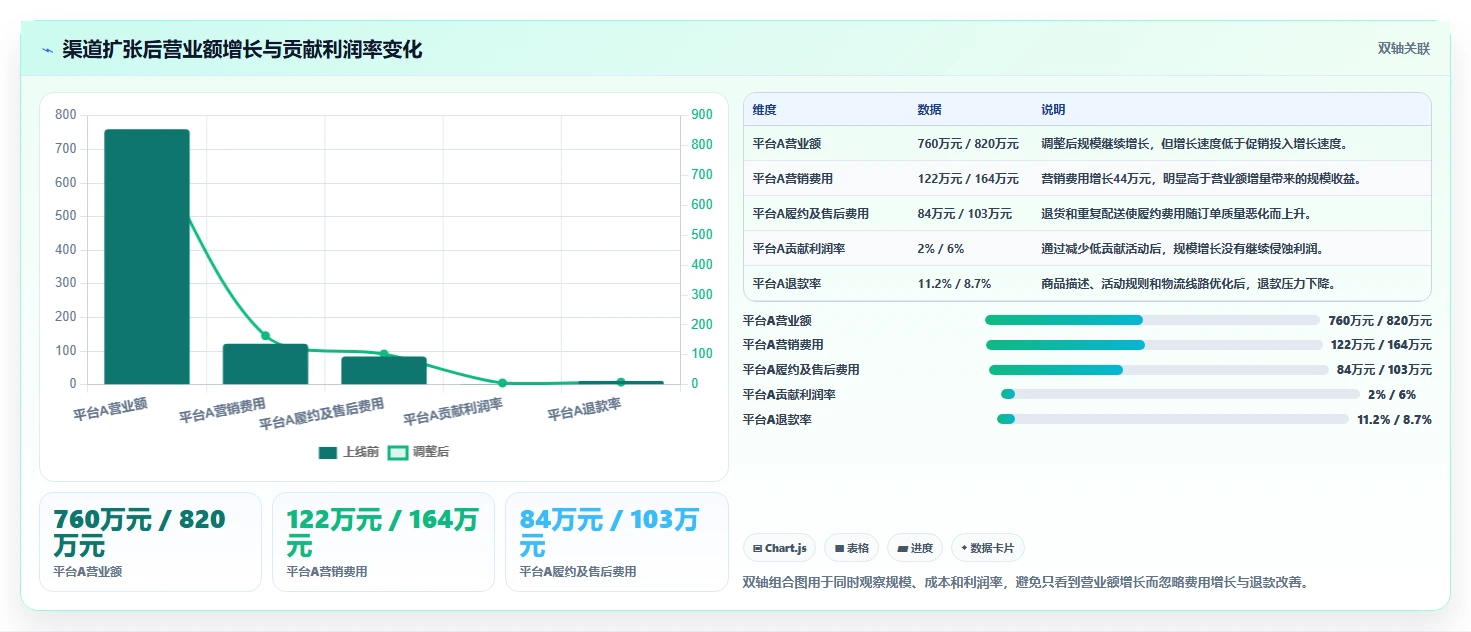The image size is (1471, 632).
Task: Click progress value 2% / 6%
Action: (1392, 395)
